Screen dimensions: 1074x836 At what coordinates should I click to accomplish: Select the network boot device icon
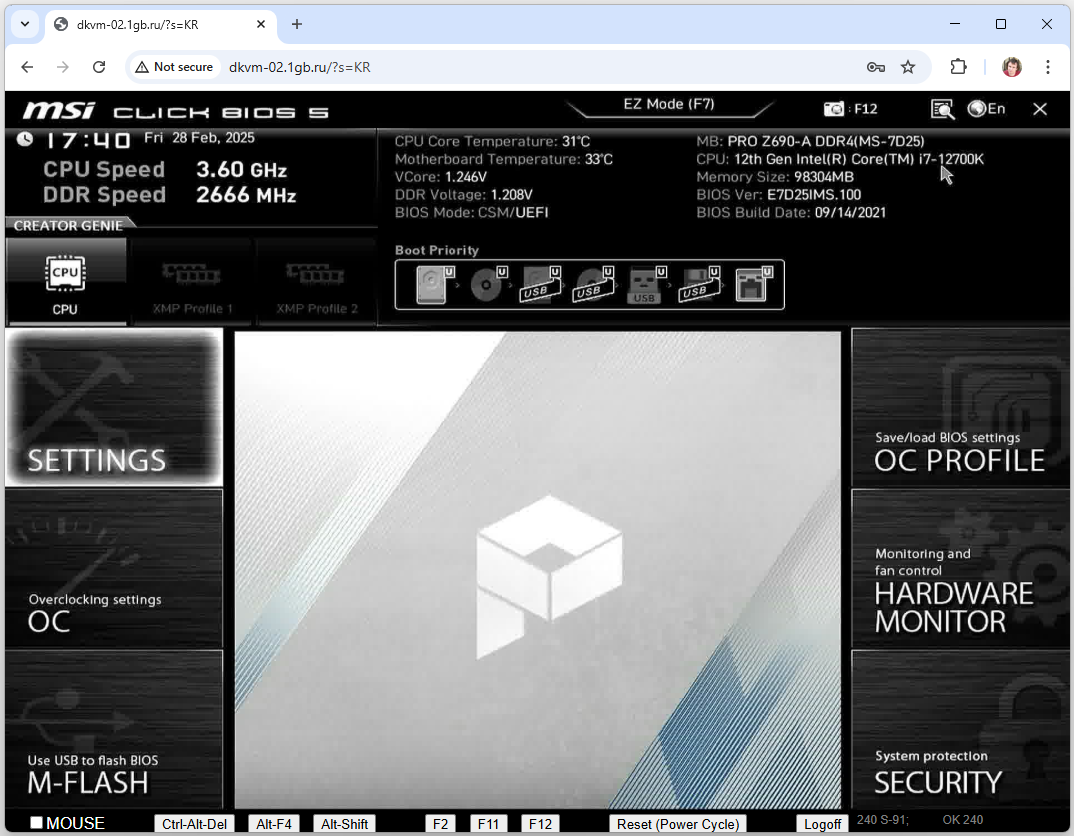750,285
